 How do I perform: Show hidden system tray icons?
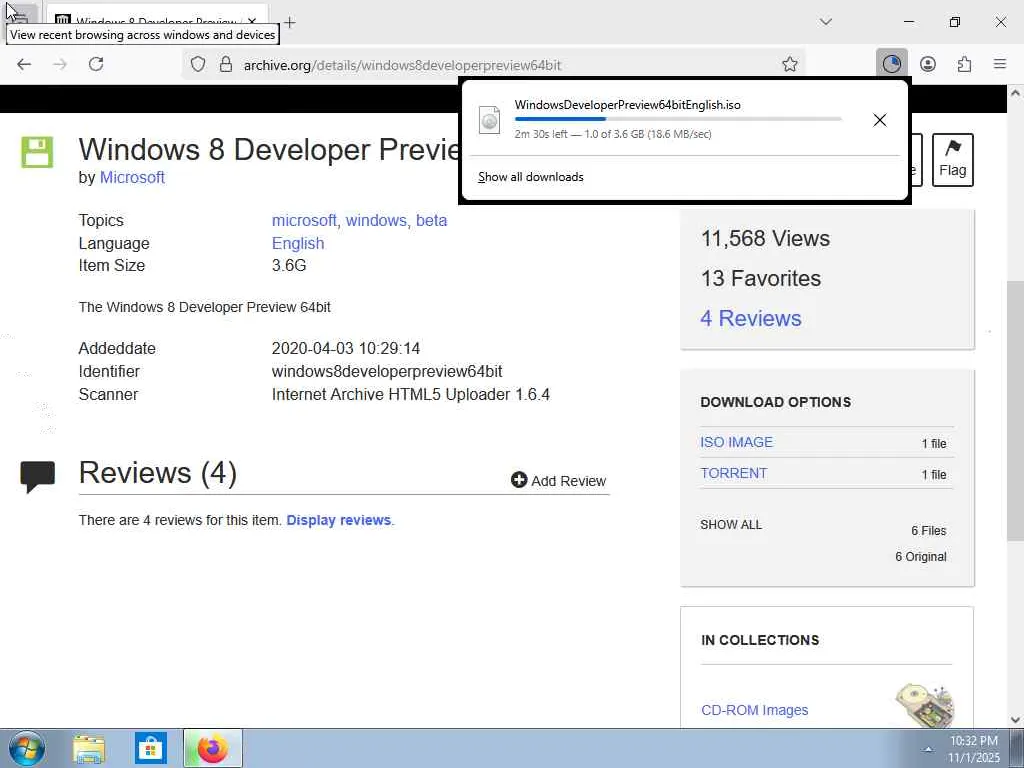[x=928, y=749]
